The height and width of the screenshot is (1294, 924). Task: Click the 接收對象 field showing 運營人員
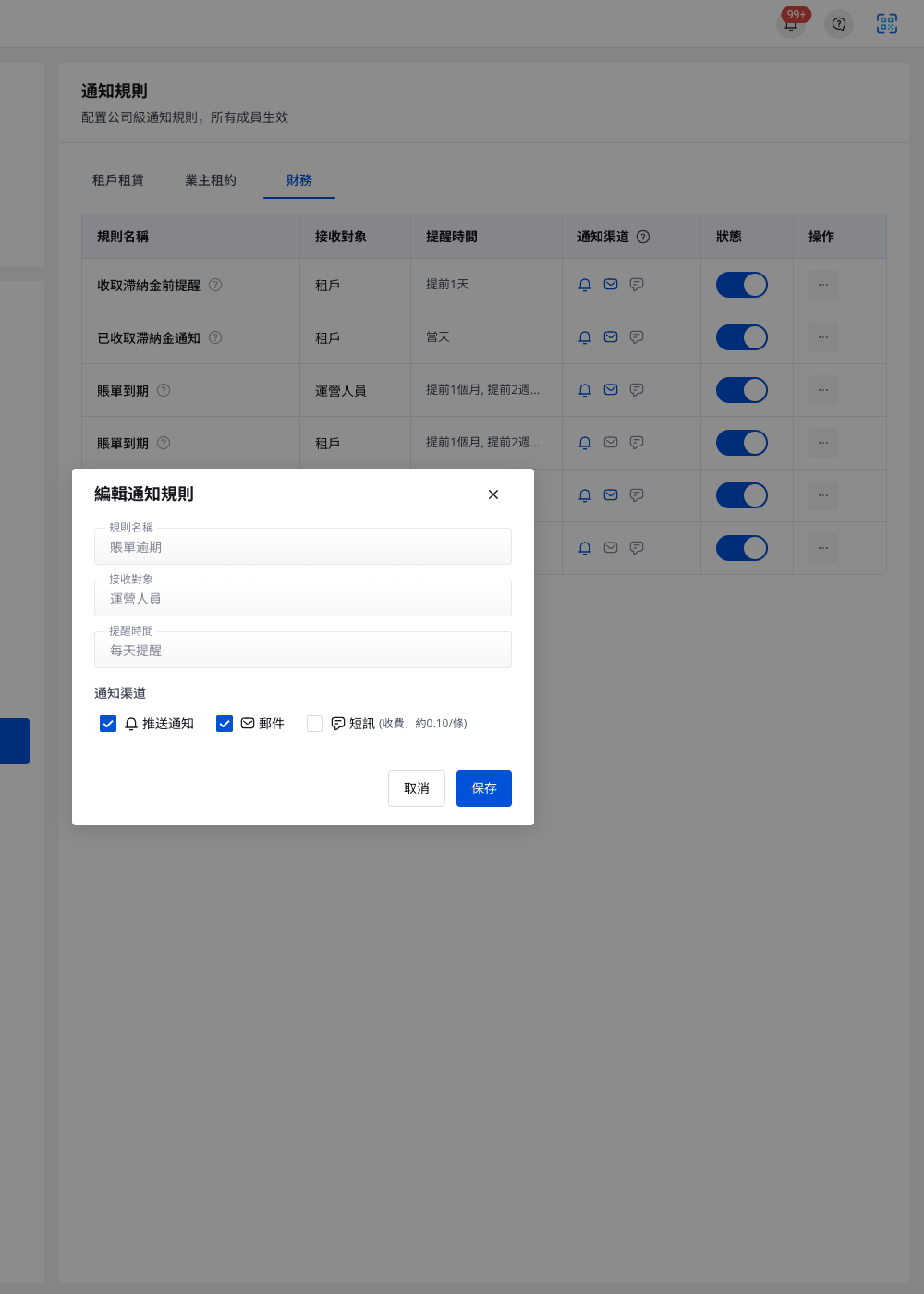pyautogui.click(x=303, y=598)
